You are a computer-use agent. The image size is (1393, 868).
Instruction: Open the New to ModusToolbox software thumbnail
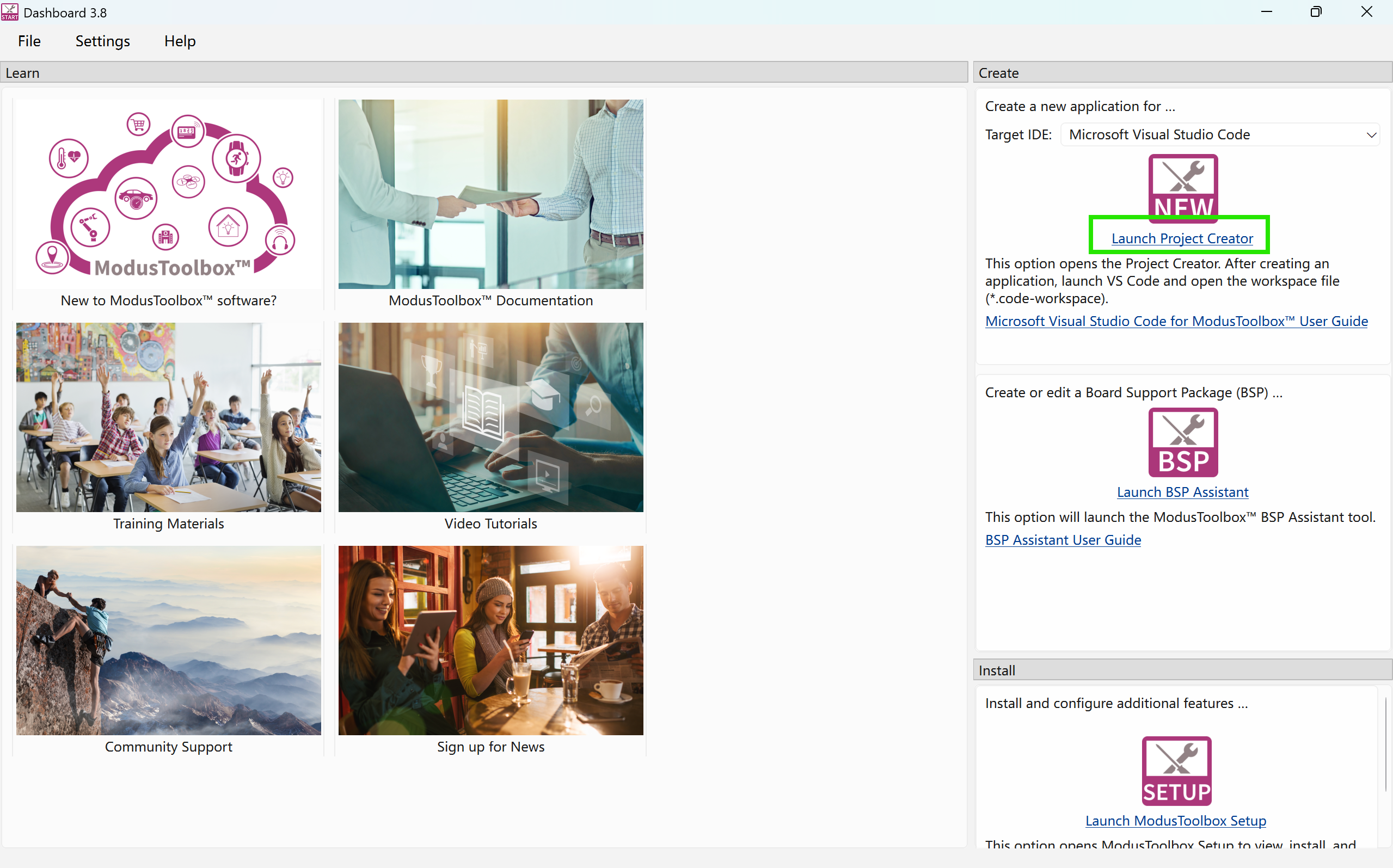tap(168, 194)
